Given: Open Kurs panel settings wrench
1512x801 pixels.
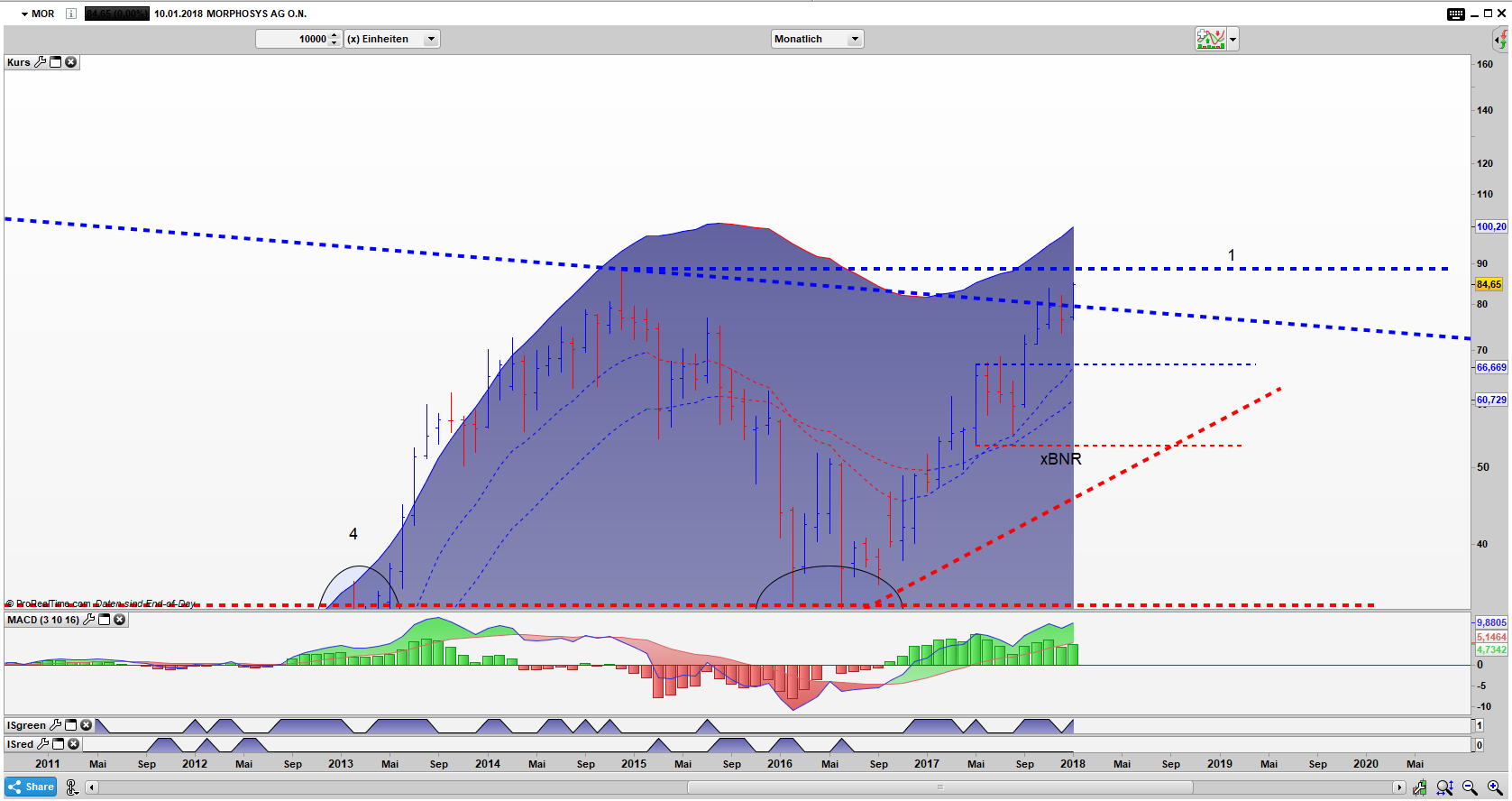Looking at the screenshot, I should [40, 62].
